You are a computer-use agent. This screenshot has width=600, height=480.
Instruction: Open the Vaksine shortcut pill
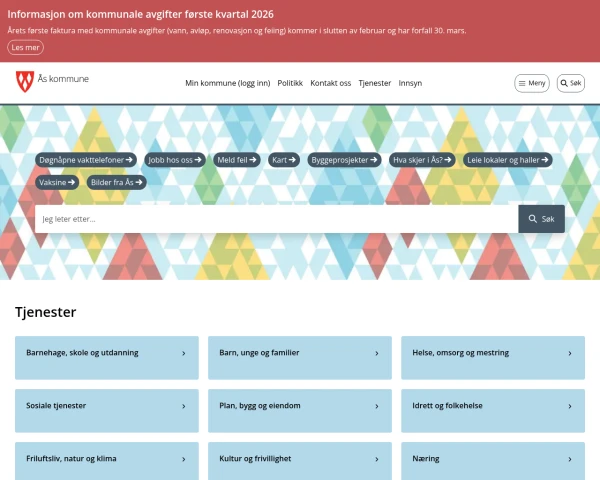58,182
